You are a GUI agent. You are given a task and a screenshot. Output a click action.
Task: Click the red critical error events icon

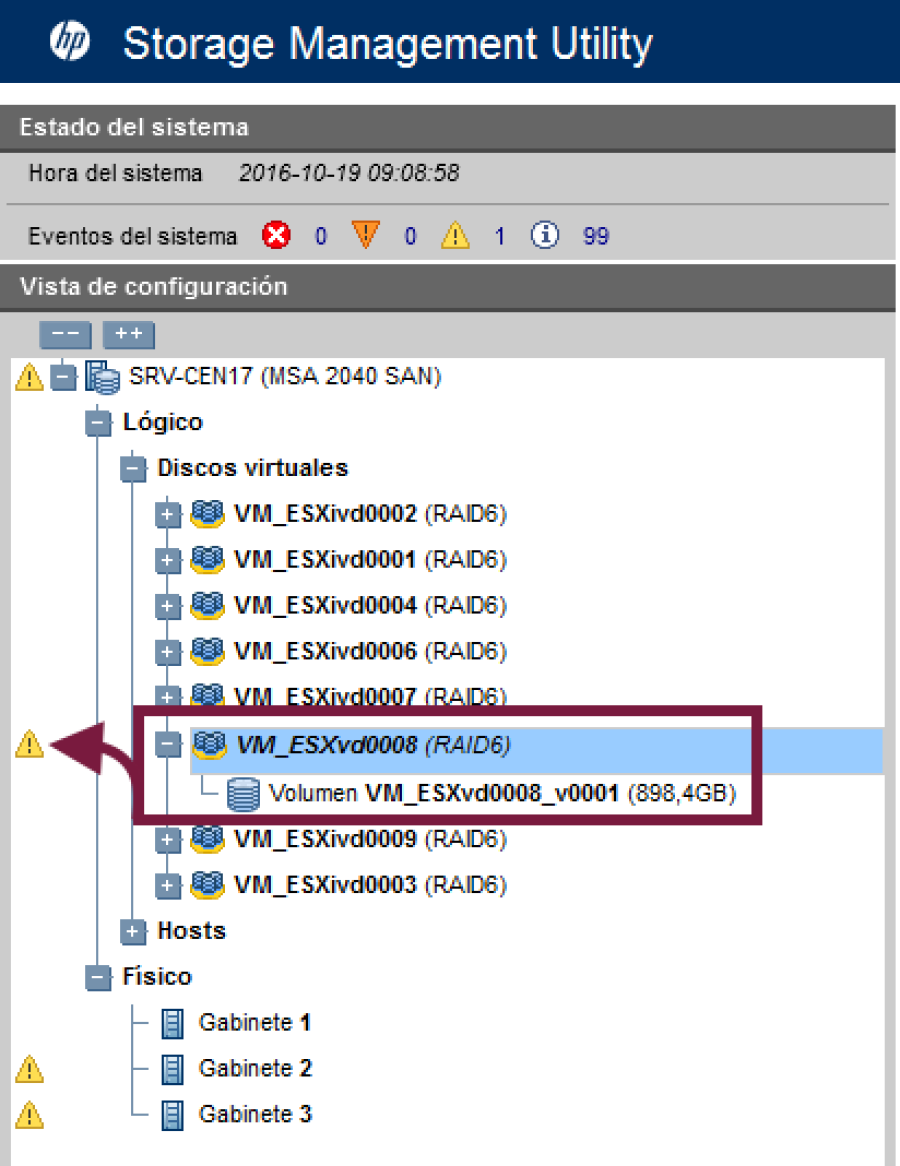(275, 236)
